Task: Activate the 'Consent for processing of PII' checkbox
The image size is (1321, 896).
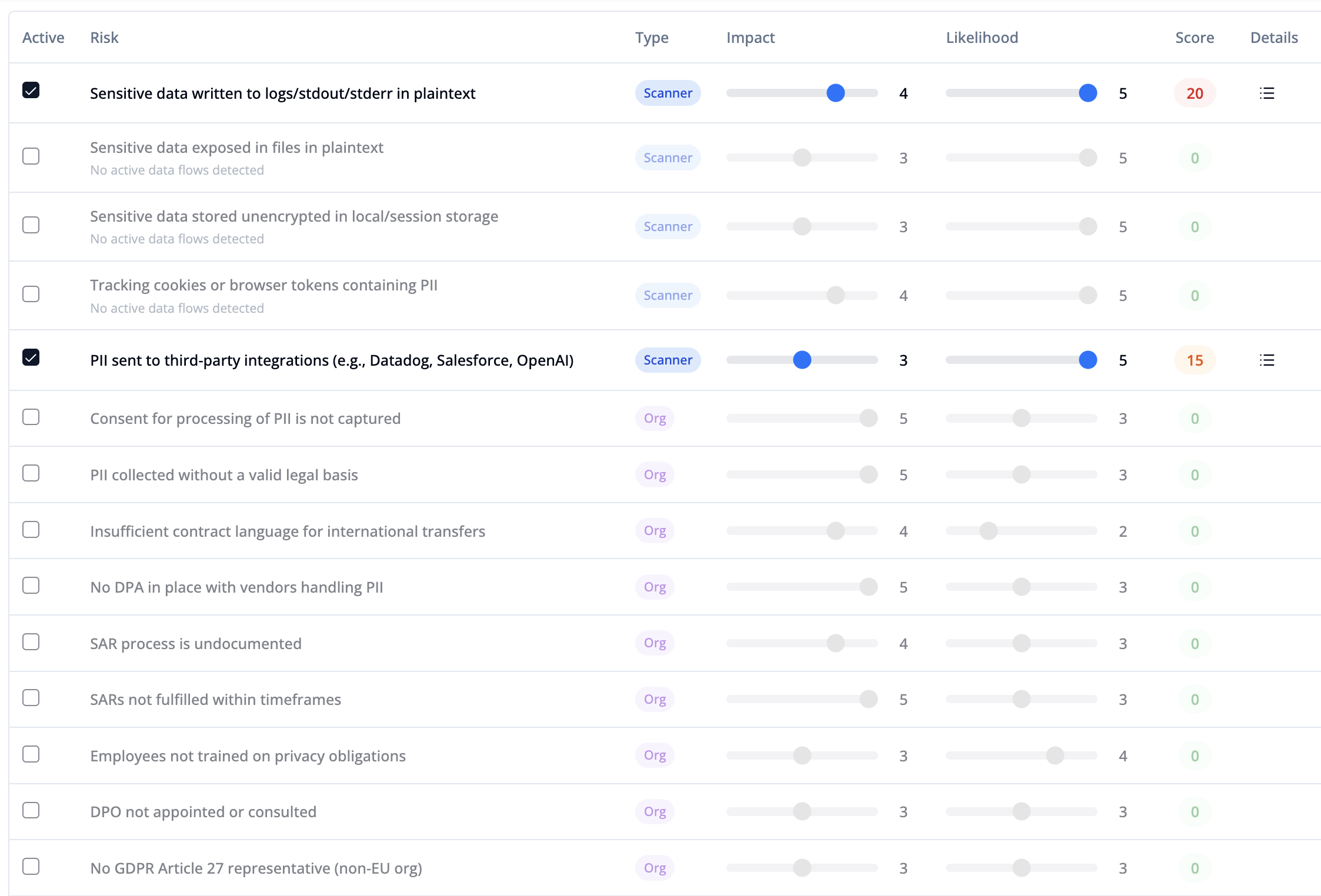Action: [31, 417]
